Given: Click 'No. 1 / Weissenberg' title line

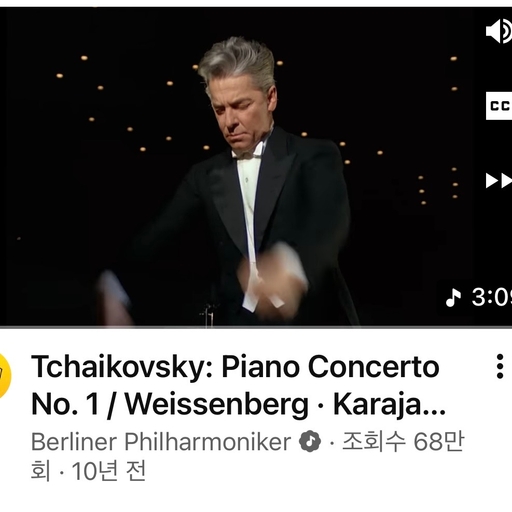Looking at the screenshot, I should click(170, 404).
